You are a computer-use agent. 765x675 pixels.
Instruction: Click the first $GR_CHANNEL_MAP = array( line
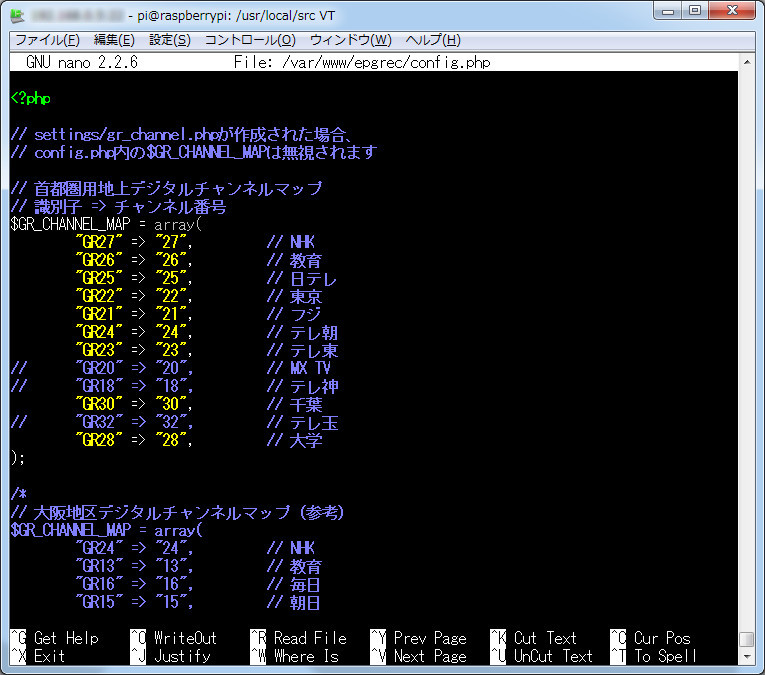pyautogui.click(x=106, y=224)
